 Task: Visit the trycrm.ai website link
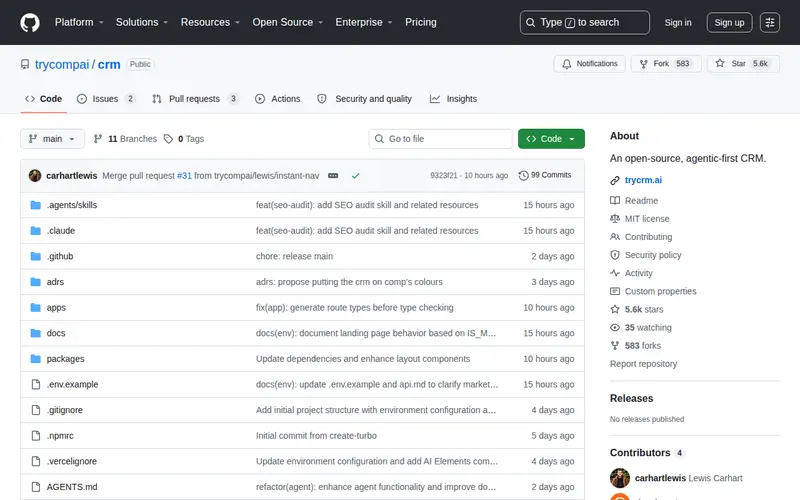tap(643, 180)
